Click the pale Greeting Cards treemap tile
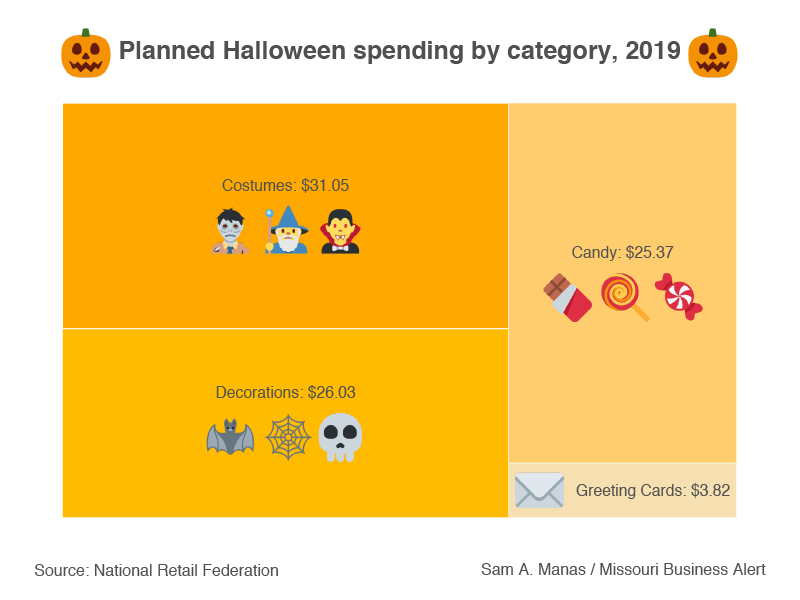Screen dimensions: 800x600 tap(622, 508)
